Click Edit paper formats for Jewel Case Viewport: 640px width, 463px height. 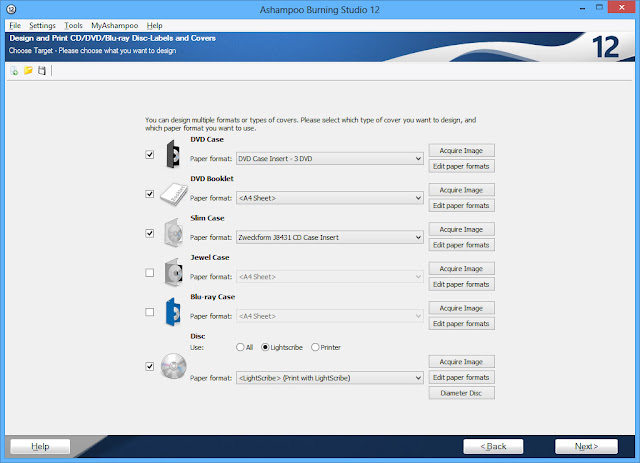tap(461, 284)
